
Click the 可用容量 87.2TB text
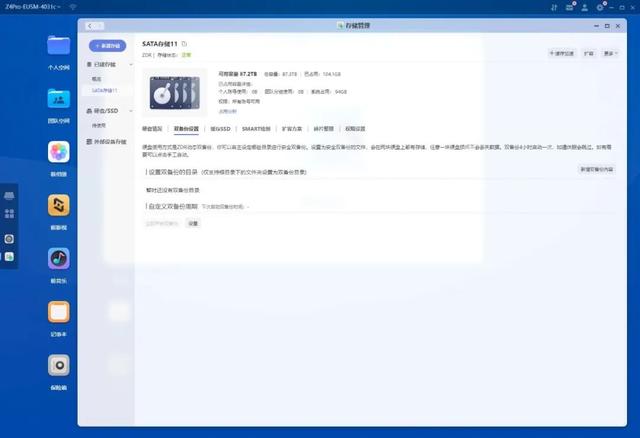tap(238, 74)
